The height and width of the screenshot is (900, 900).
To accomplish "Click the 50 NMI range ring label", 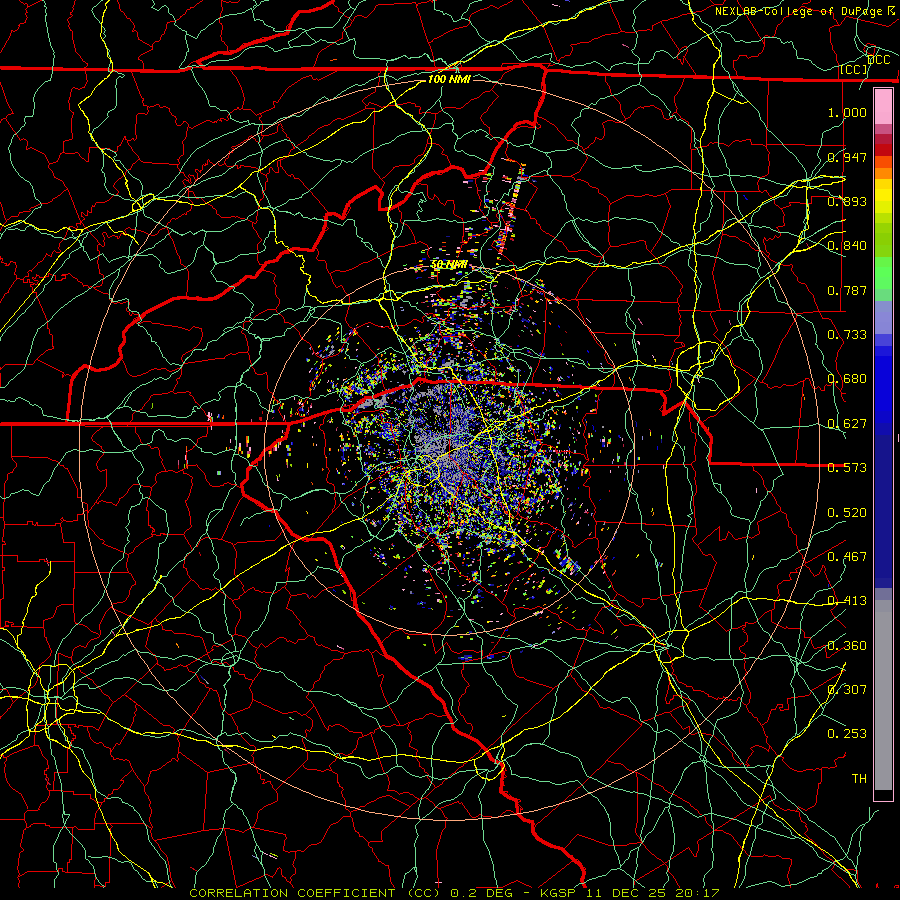I will tap(449, 265).
